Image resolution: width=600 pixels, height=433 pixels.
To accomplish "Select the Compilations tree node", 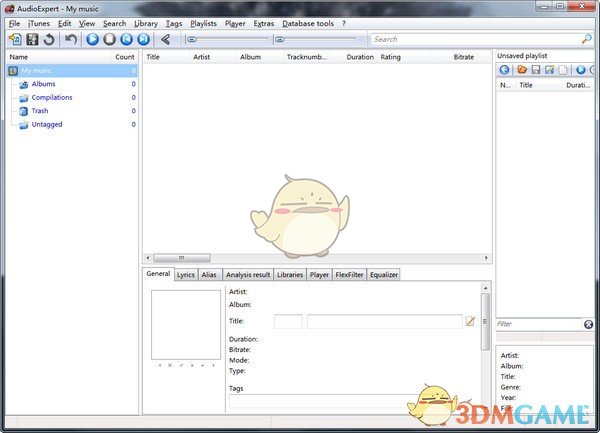I will (x=52, y=97).
